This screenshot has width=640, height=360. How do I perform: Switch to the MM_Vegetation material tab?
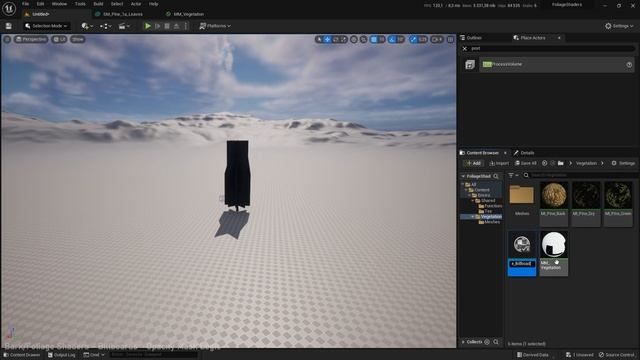coord(189,14)
